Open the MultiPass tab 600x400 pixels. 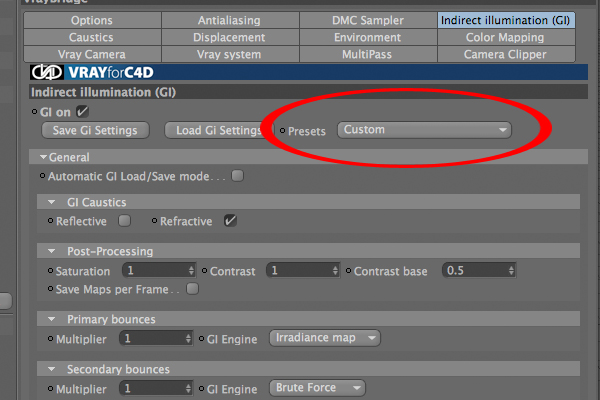click(368, 54)
